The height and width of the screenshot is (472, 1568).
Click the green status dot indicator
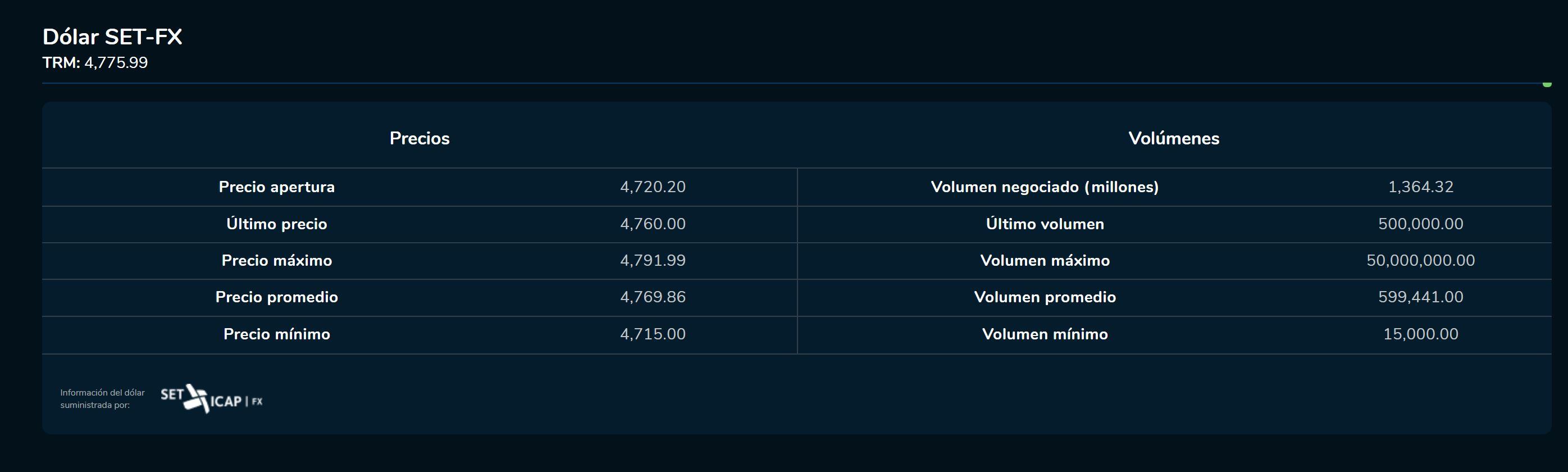pyautogui.click(x=1547, y=84)
